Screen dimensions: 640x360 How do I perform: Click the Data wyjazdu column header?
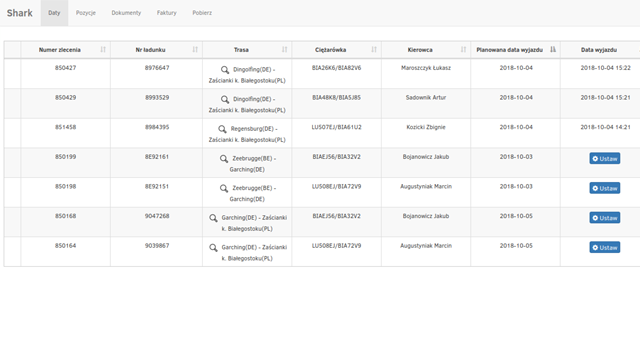pos(599,50)
